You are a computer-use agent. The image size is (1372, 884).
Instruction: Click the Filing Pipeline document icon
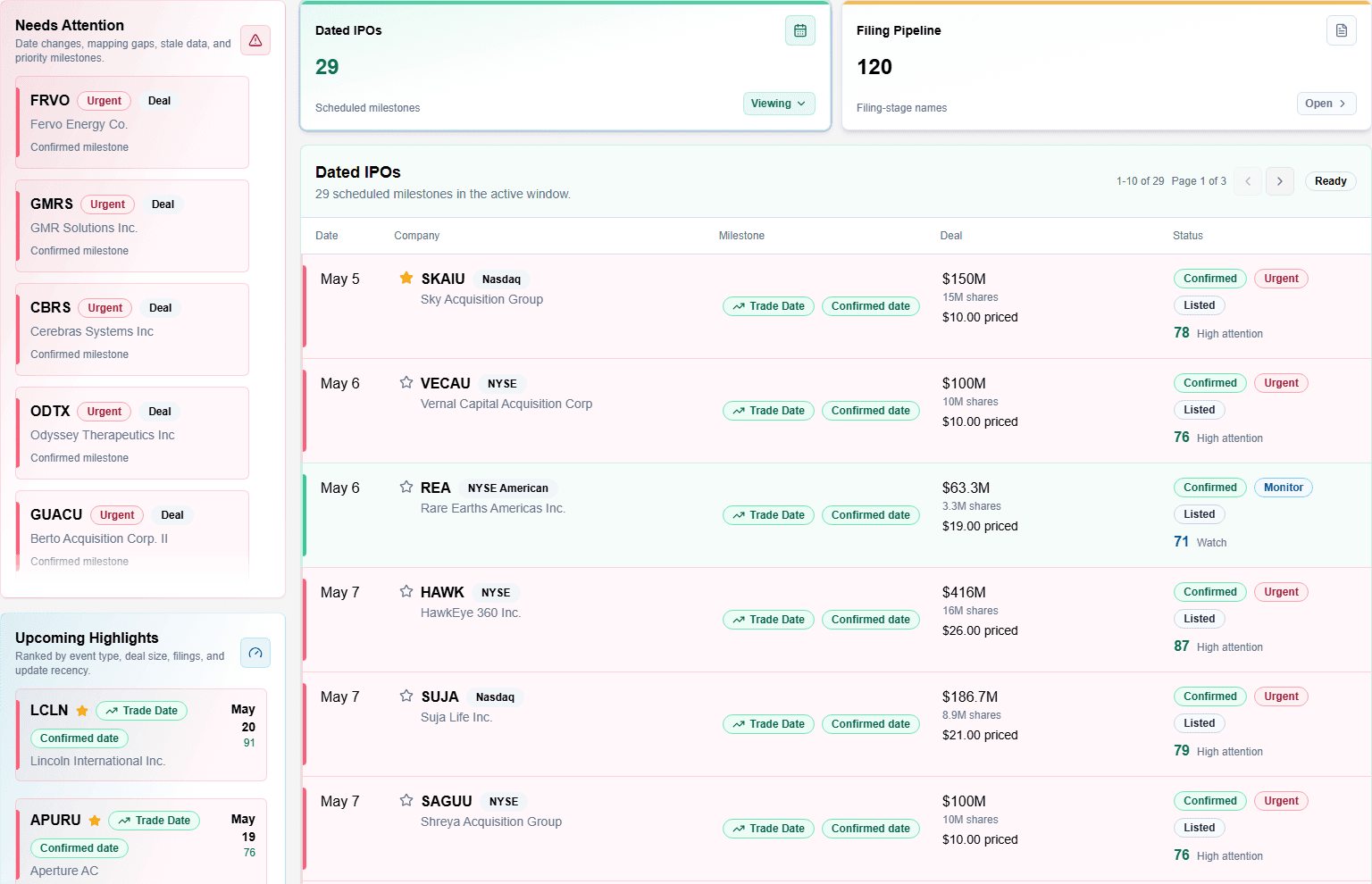pos(1342,30)
